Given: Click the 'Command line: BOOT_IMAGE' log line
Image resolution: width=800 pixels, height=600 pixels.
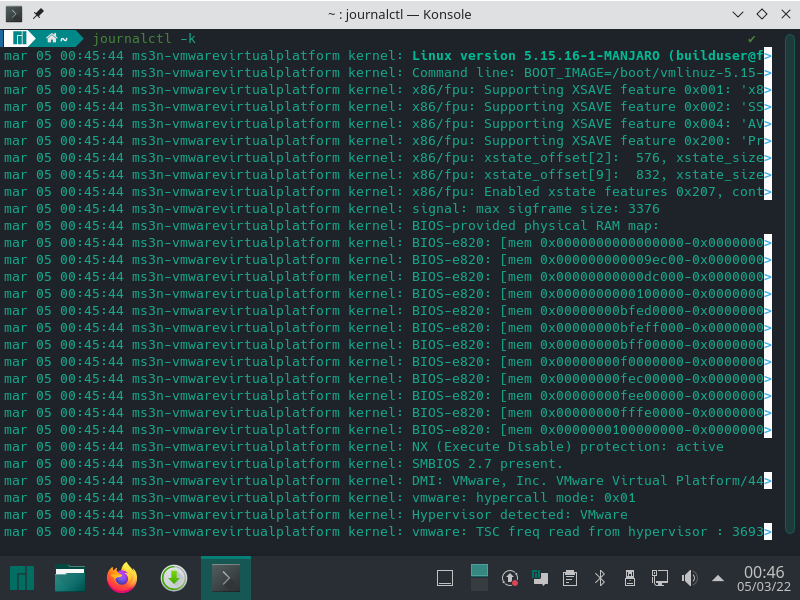Looking at the screenshot, I should pyautogui.click(x=387, y=72).
